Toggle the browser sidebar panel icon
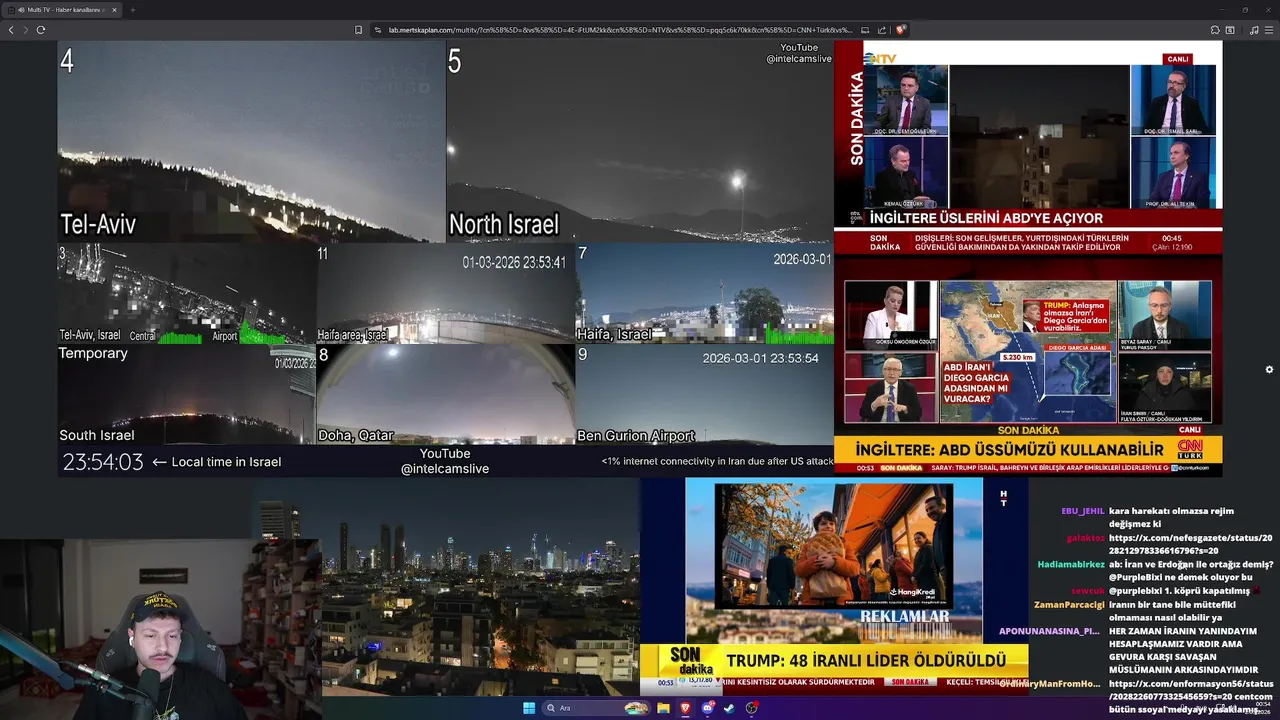Image resolution: width=1280 pixels, height=720 pixels. (x=1230, y=30)
